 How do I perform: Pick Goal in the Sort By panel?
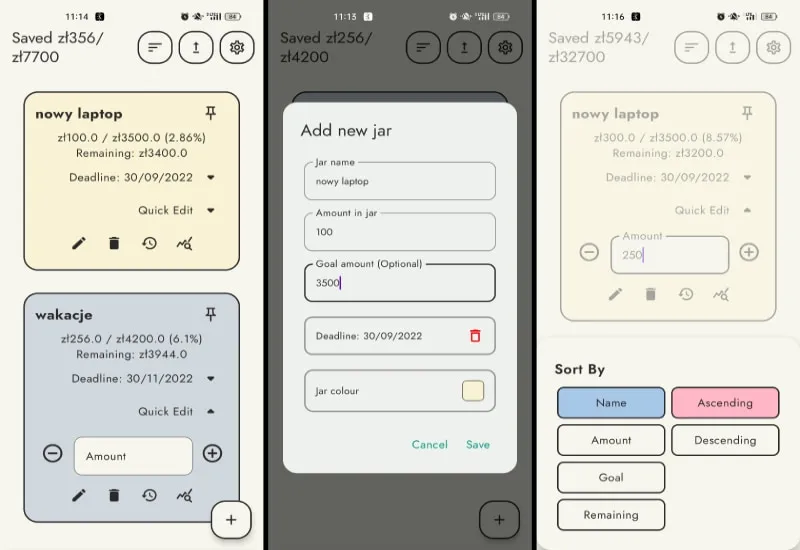tap(610, 477)
